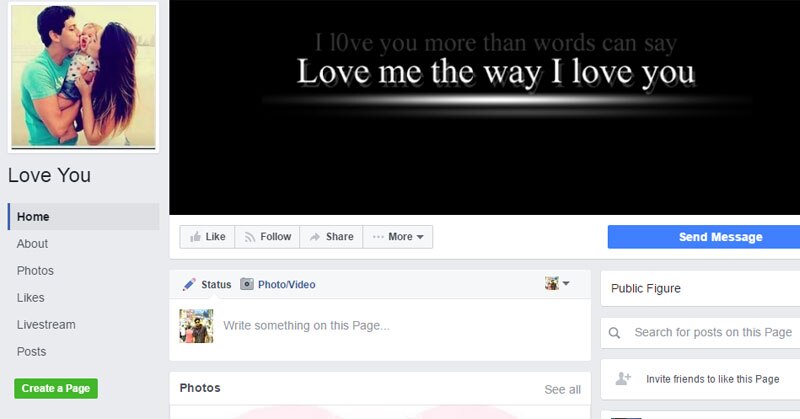Click the Share arrow icon

point(315,237)
